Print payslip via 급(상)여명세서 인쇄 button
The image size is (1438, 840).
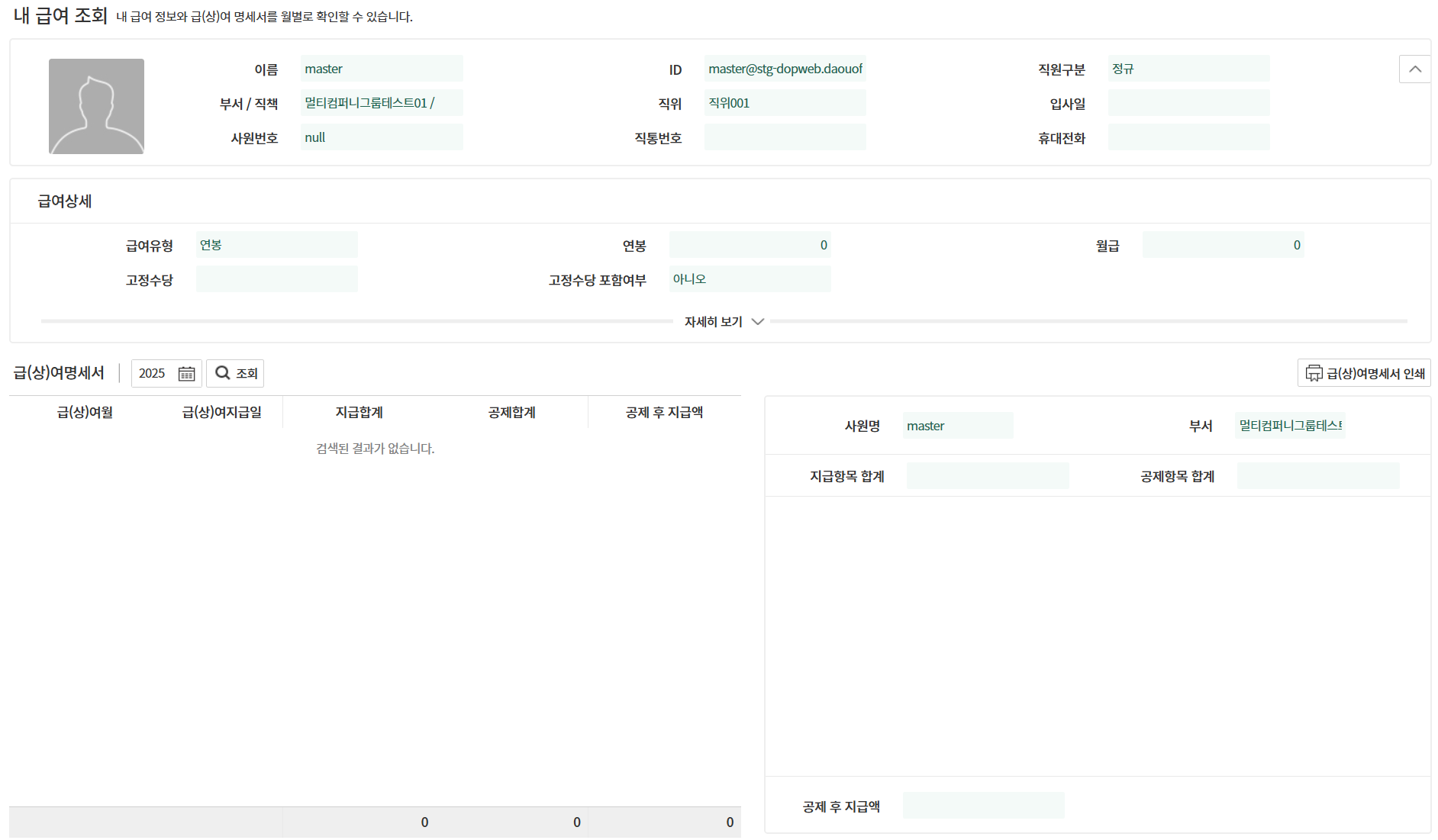point(1364,373)
